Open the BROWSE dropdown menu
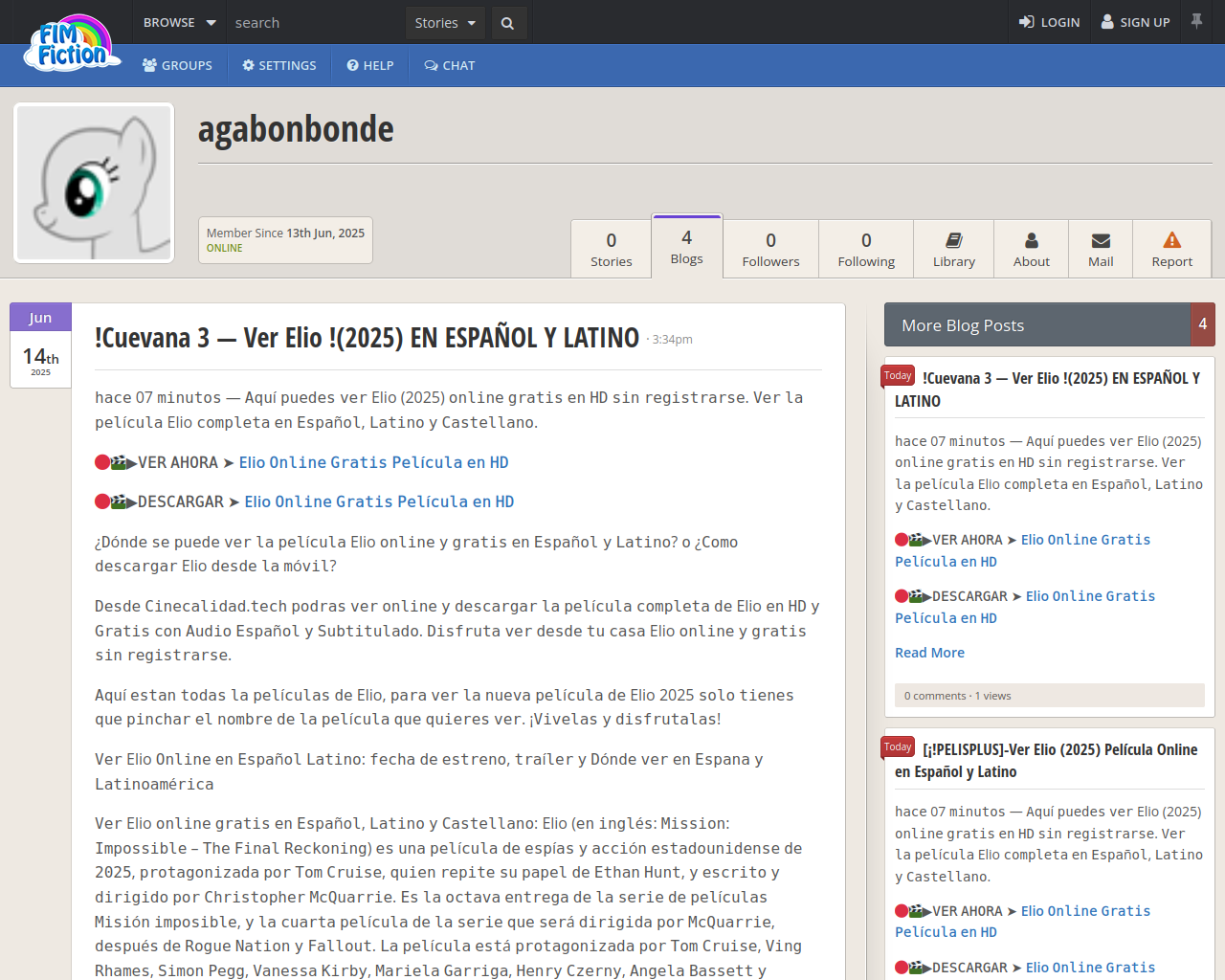 coord(179,22)
